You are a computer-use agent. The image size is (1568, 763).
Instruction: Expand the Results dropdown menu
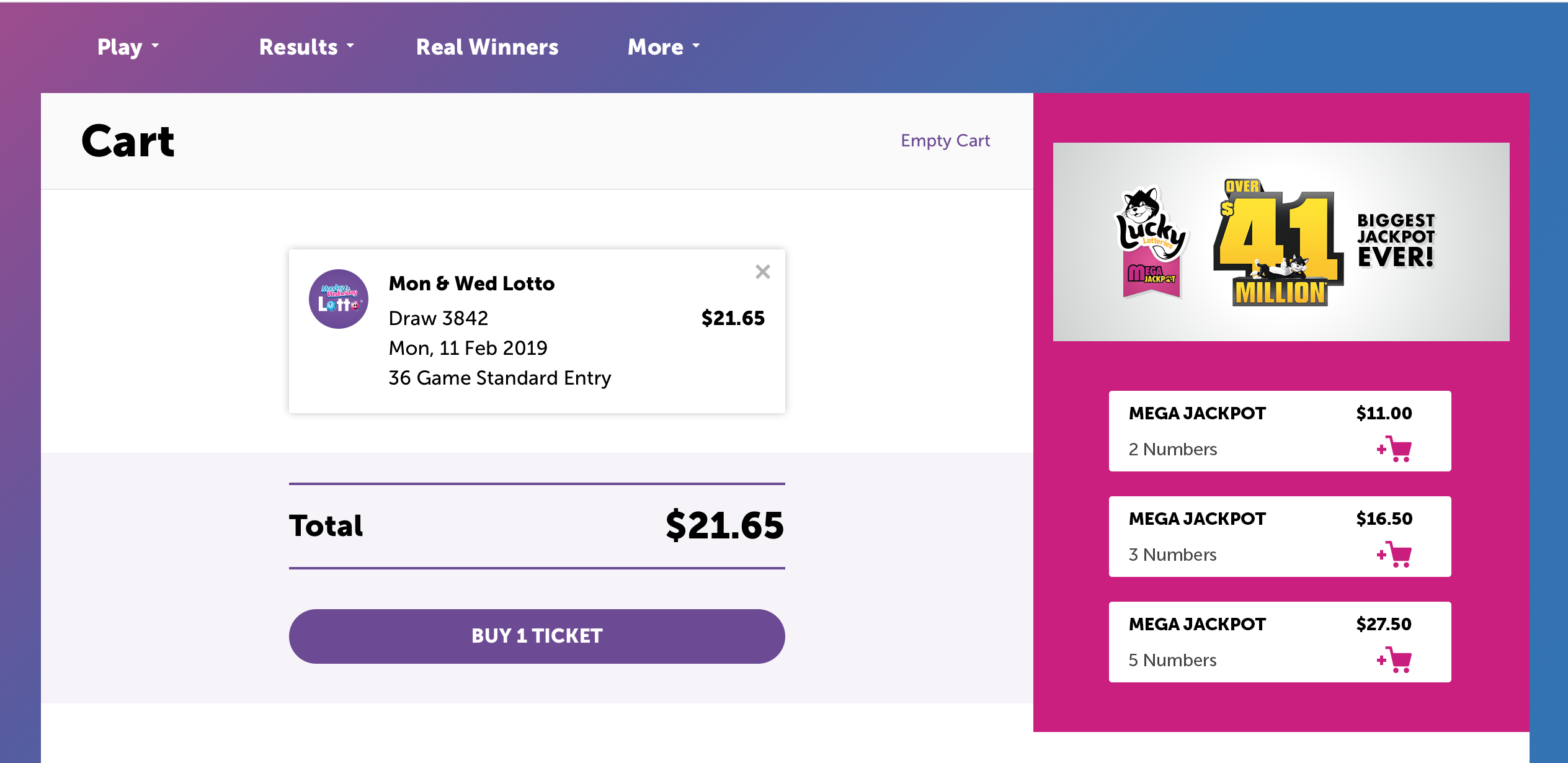[306, 47]
